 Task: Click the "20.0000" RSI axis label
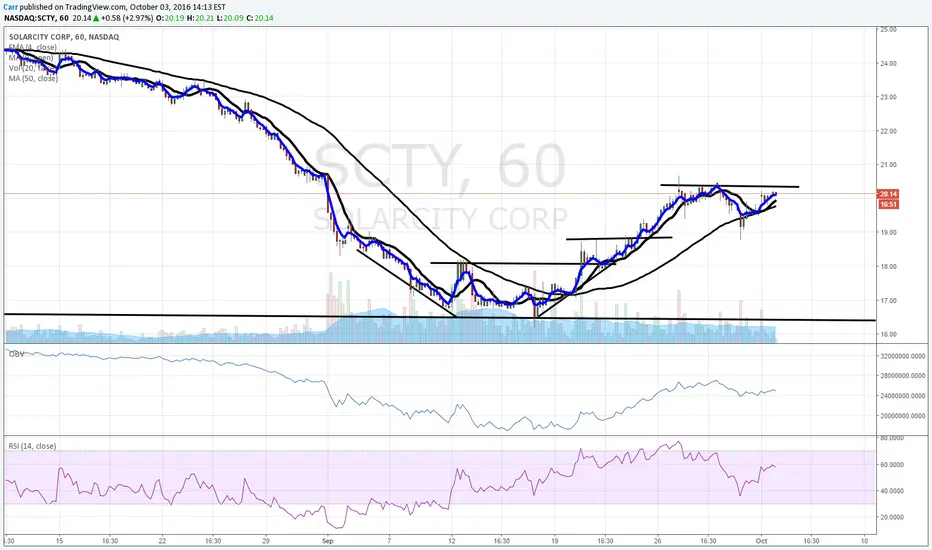point(892,517)
